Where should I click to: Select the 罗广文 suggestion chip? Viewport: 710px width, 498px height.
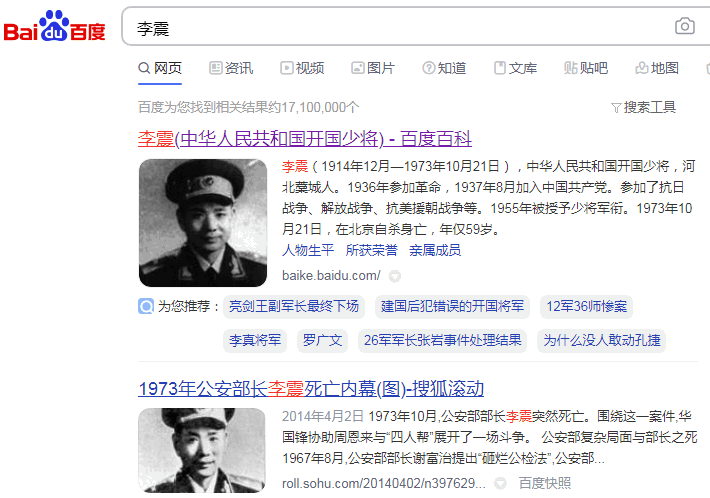[x=322, y=340]
